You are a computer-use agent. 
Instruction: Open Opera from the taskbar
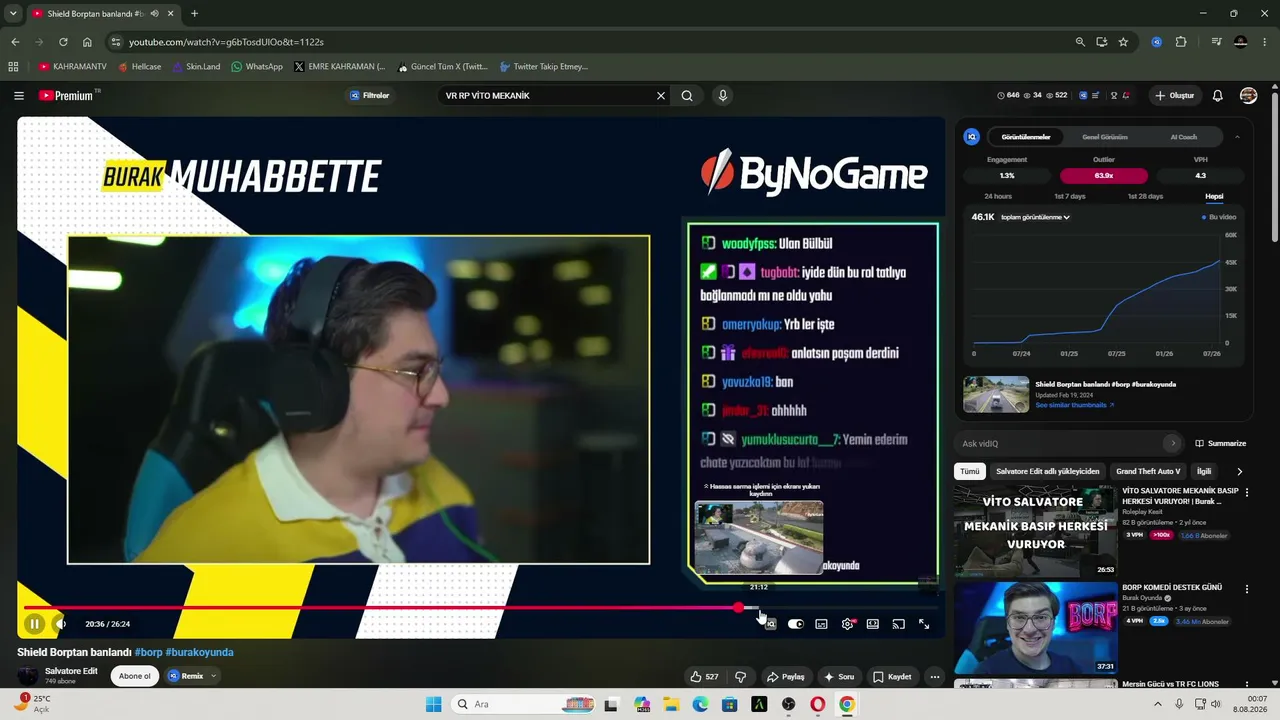coord(818,704)
